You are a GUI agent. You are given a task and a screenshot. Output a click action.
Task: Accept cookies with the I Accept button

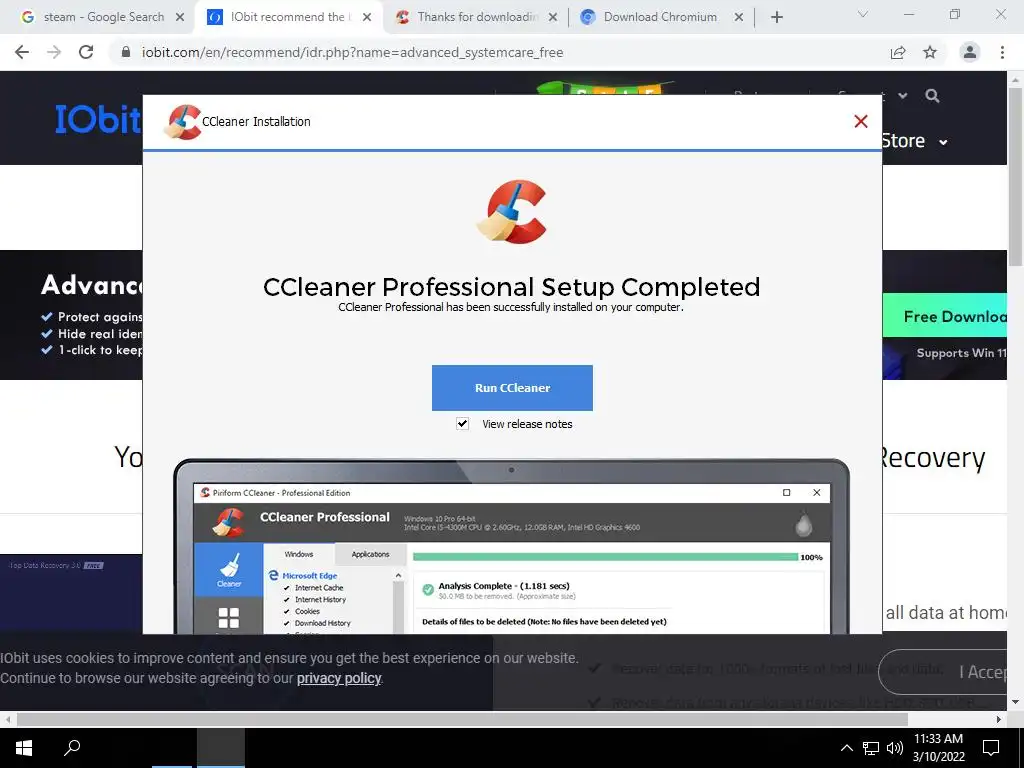point(942,671)
